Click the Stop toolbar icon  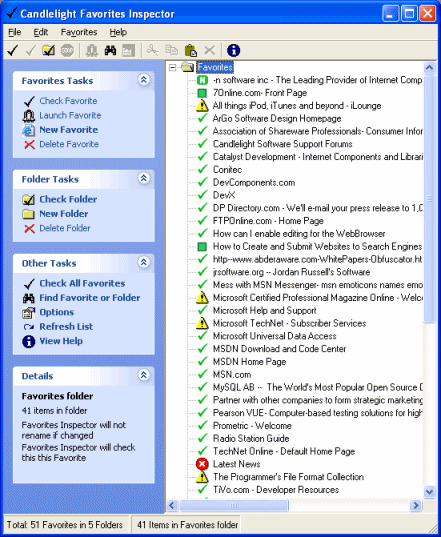[67, 51]
